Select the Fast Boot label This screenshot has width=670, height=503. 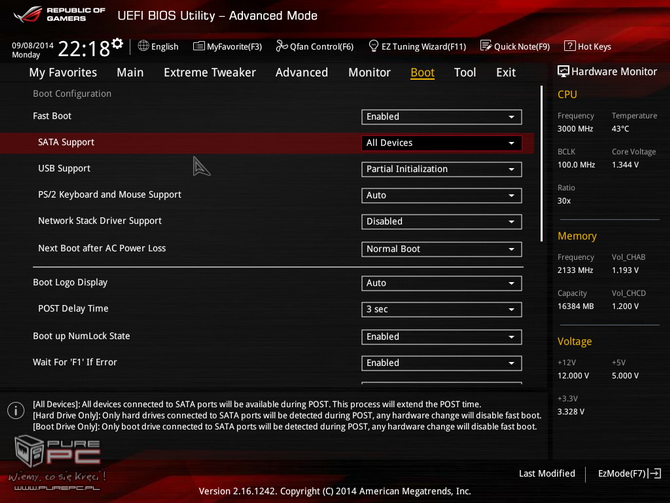52,116
